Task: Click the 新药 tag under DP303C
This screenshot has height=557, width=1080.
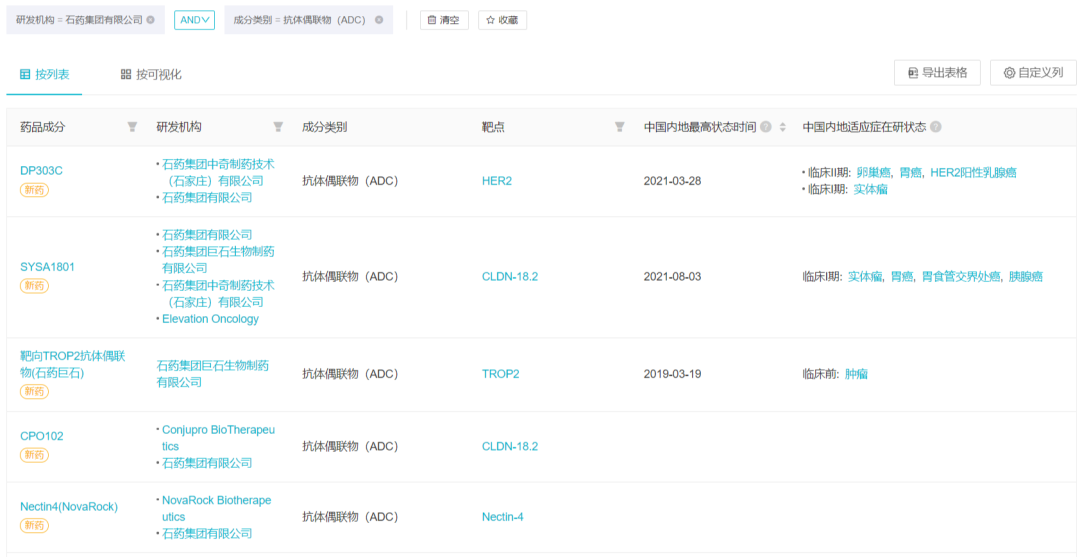Action: click(34, 189)
